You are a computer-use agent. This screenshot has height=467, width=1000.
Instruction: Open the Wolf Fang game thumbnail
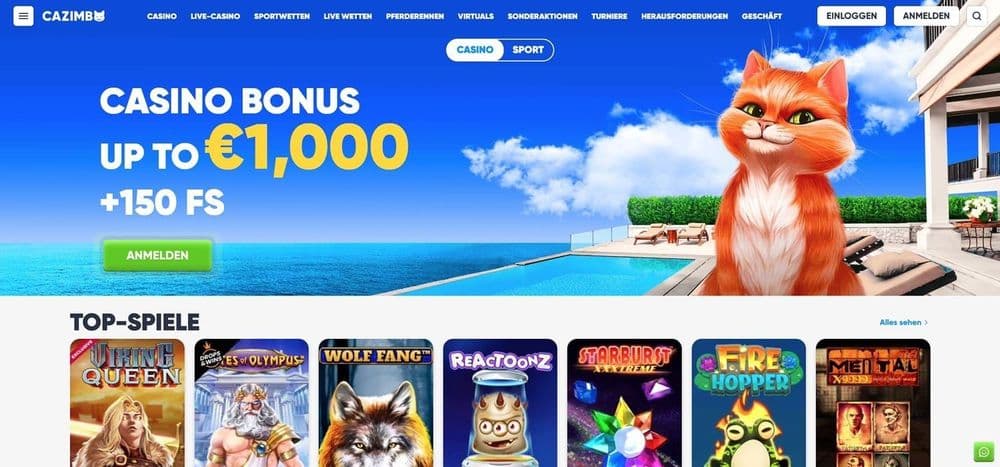click(x=376, y=403)
